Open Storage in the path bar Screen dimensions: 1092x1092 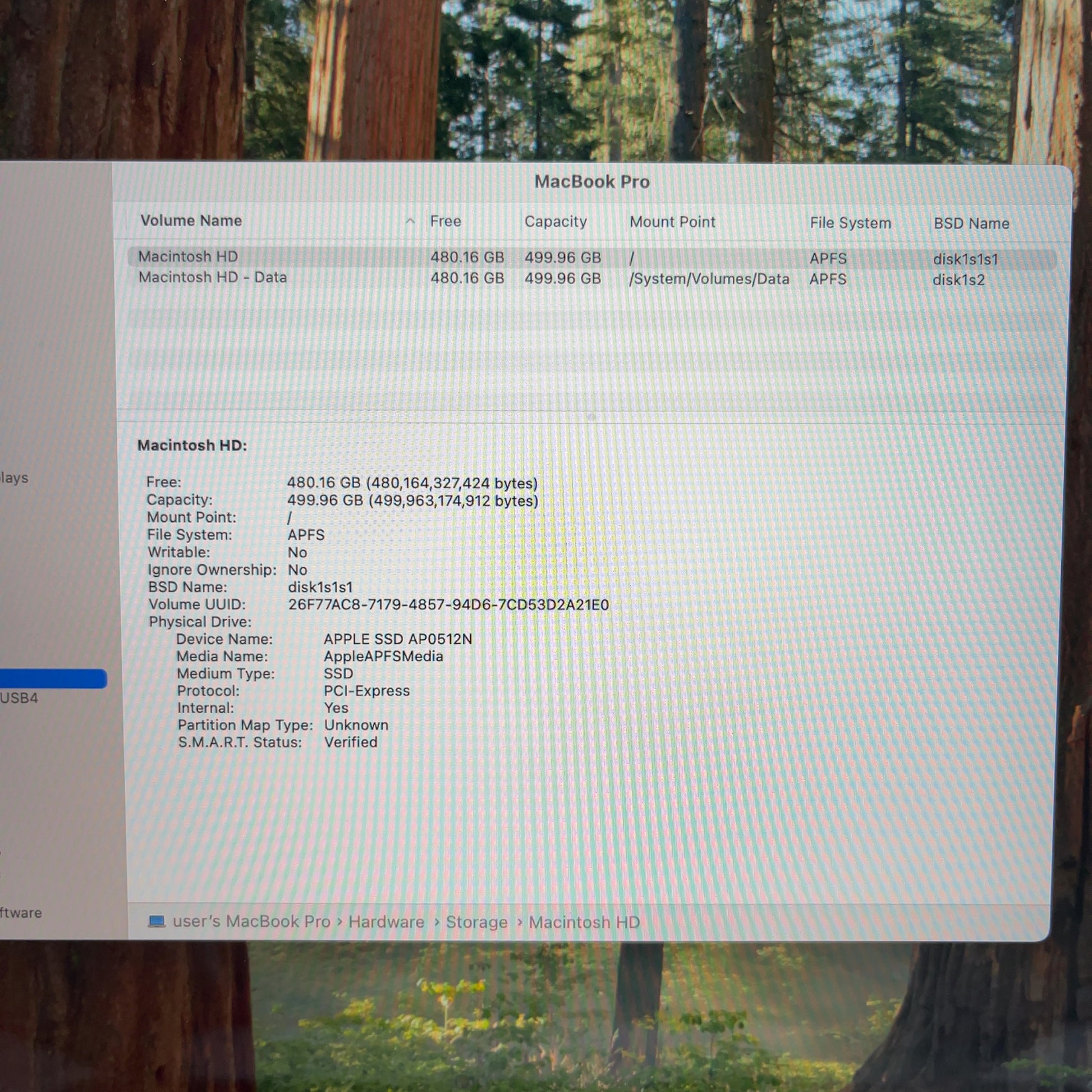pyautogui.click(x=476, y=922)
